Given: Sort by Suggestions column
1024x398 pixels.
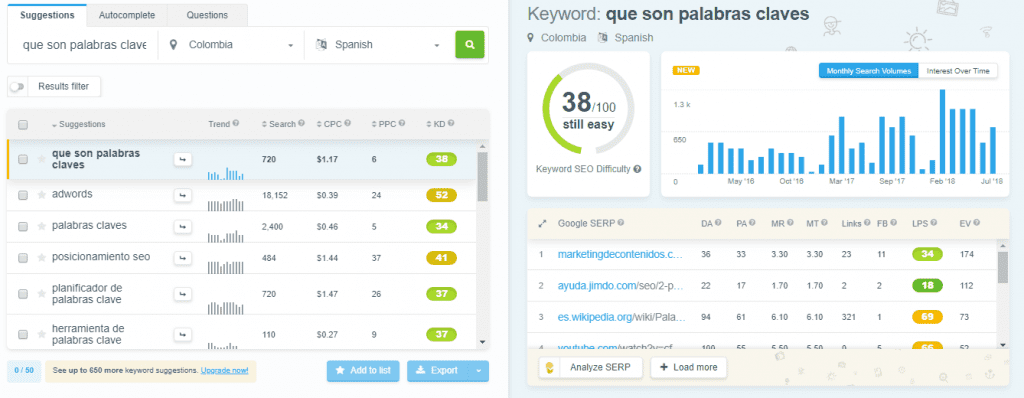Looking at the screenshot, I should [x=78, y=124].
